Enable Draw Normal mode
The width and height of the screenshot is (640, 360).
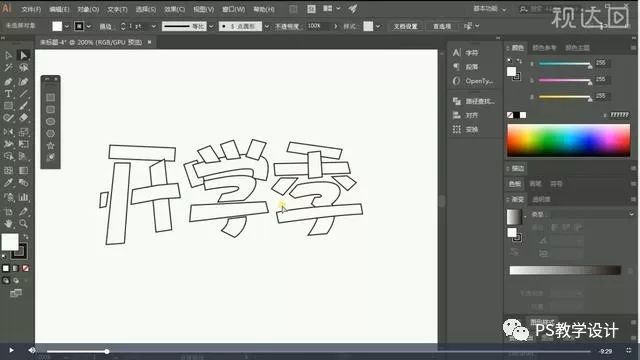6,280
